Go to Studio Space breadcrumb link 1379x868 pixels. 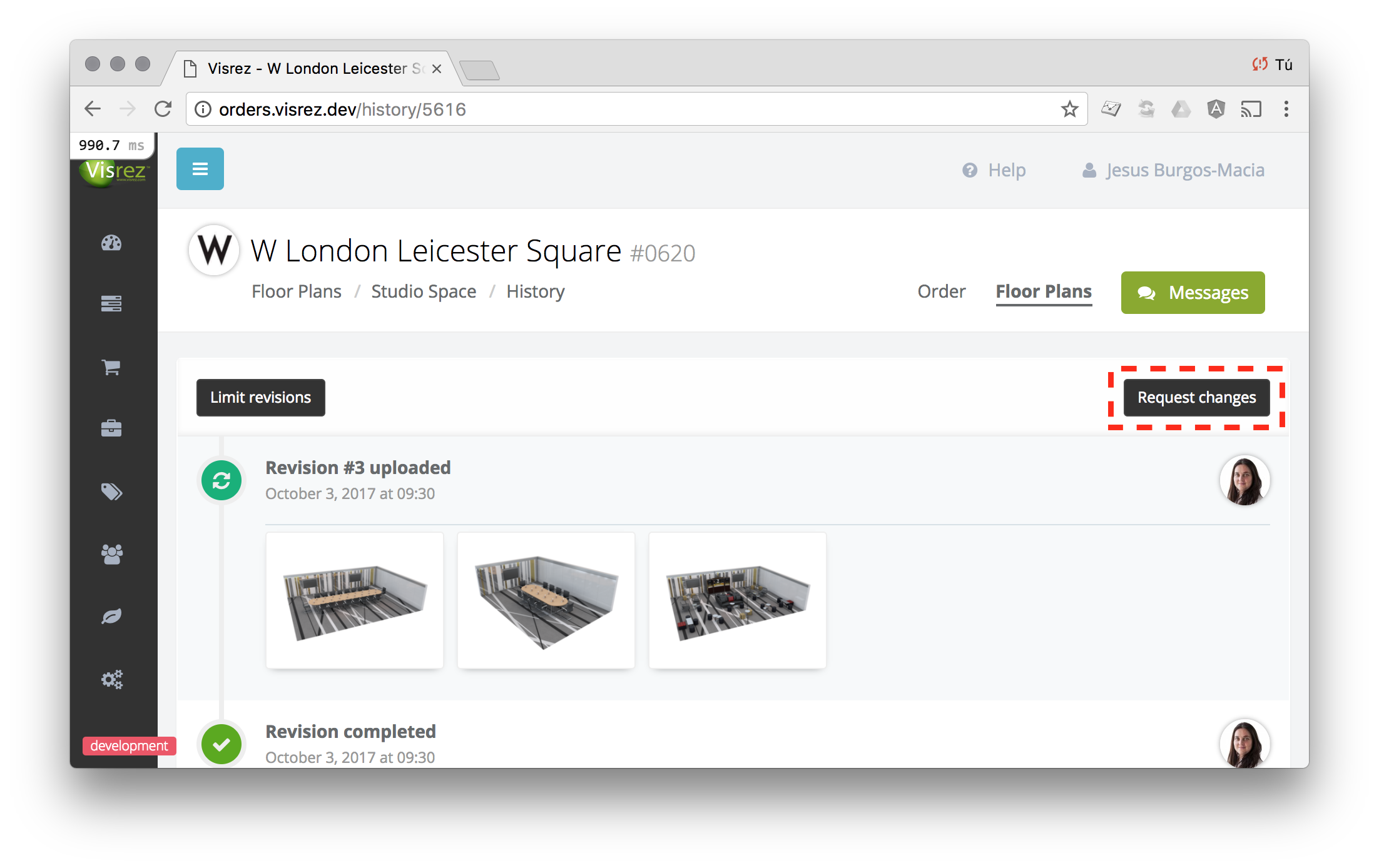coord(424,291)
